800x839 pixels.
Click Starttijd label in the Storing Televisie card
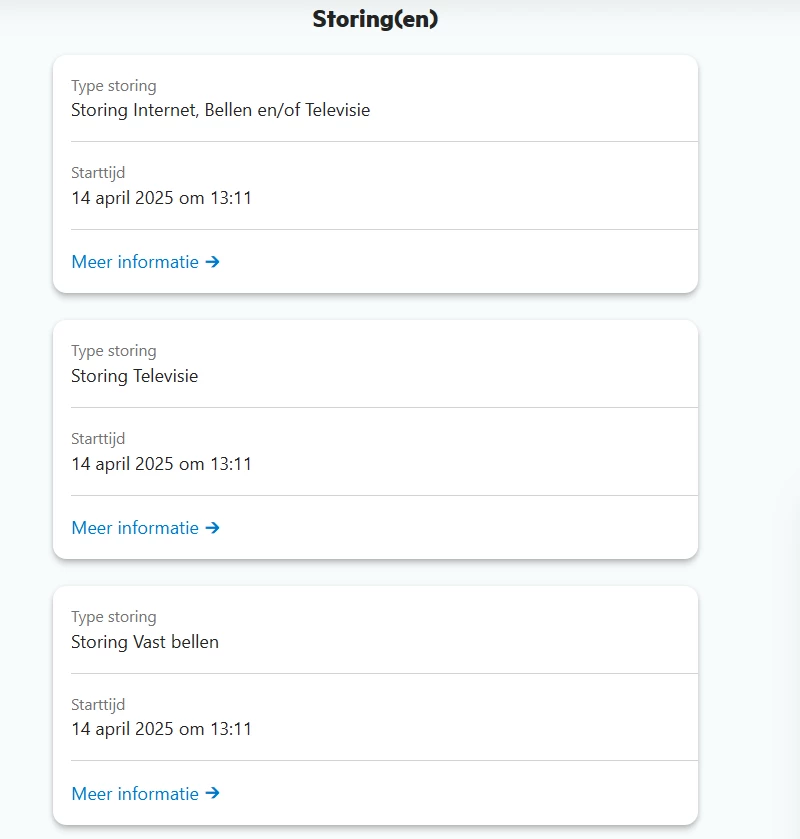(x=98, y=438)
